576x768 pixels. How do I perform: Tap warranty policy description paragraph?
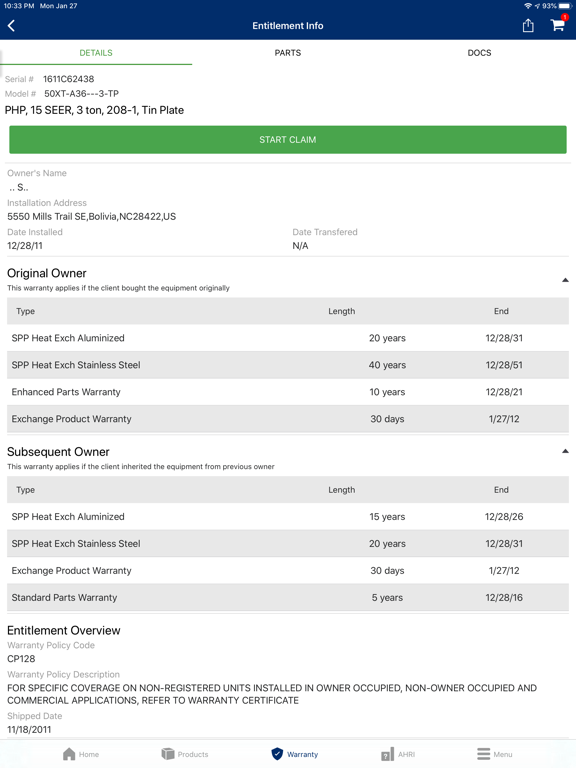coord(272,694)
